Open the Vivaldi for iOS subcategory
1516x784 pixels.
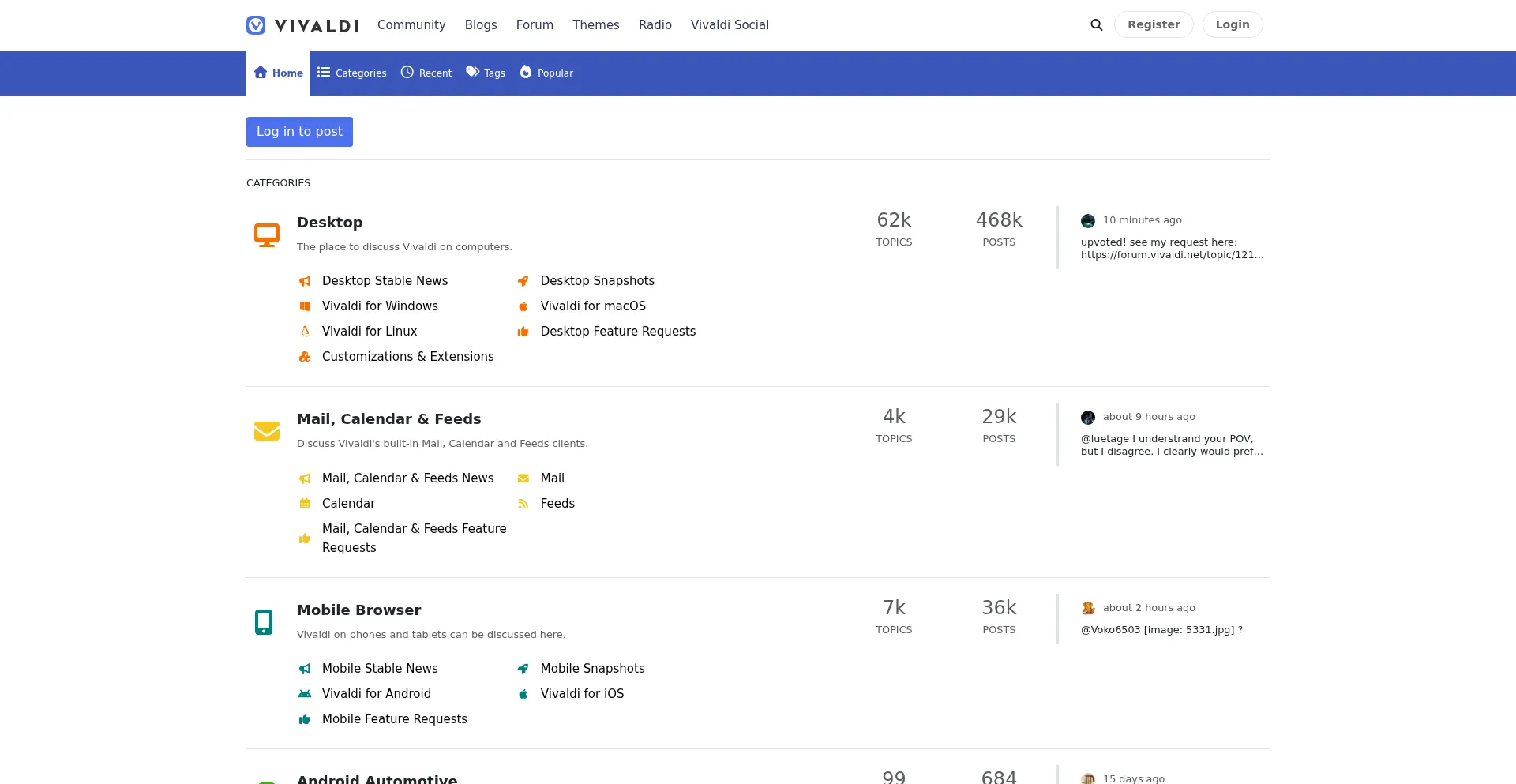click(582, 694)
